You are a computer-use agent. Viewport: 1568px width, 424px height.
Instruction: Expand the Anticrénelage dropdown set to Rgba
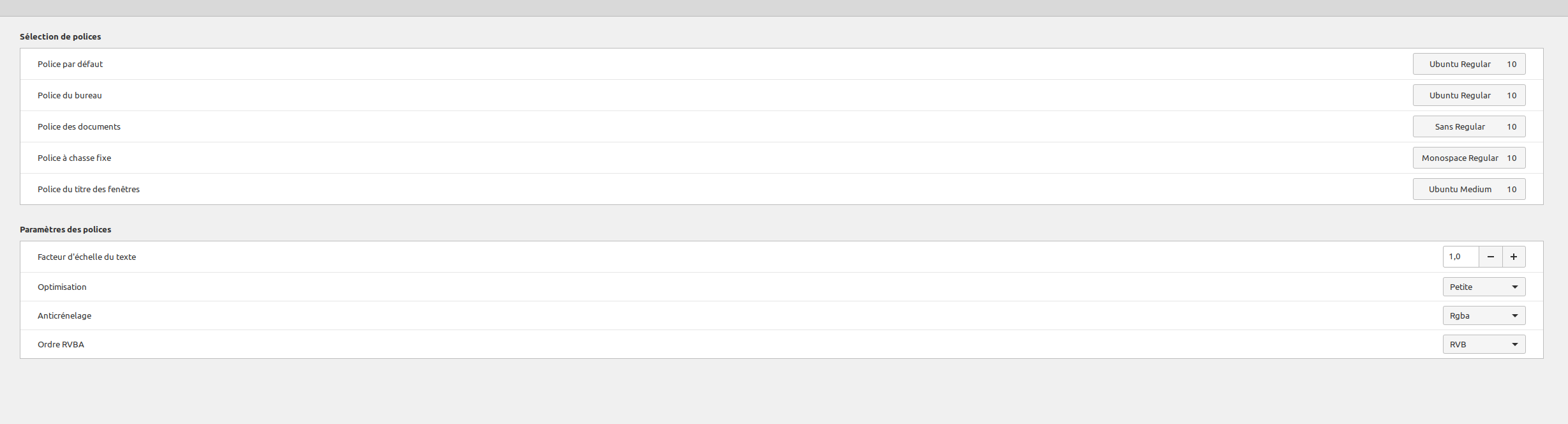point(1484,315)
